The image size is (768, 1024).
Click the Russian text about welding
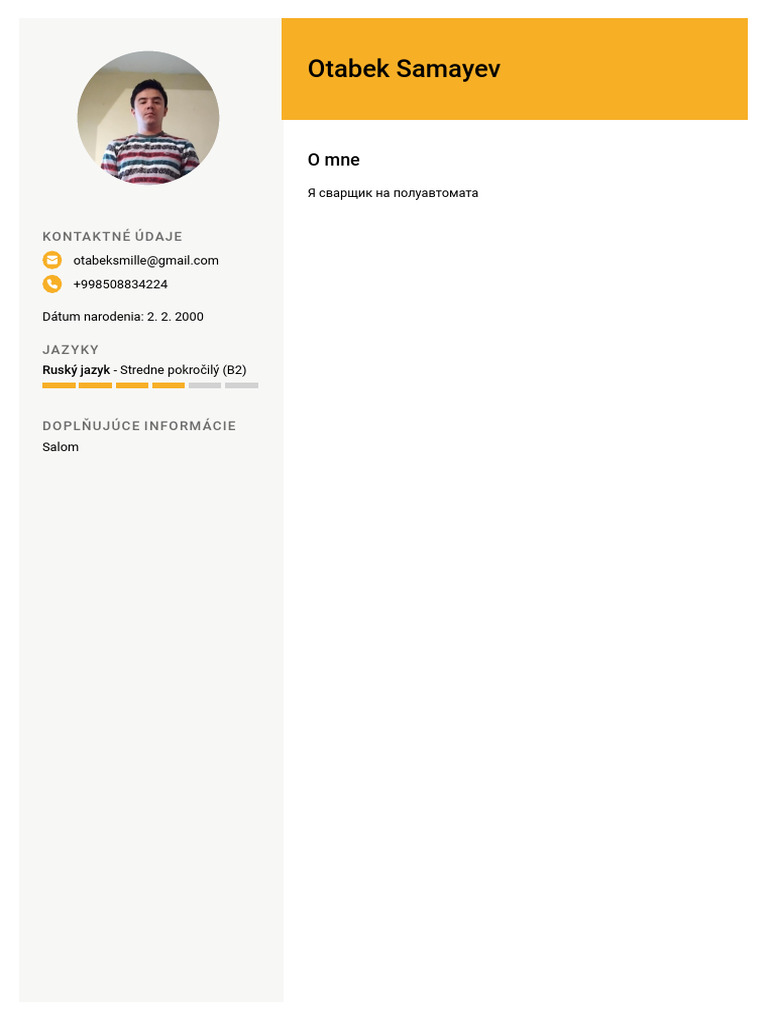pos(393,193)
